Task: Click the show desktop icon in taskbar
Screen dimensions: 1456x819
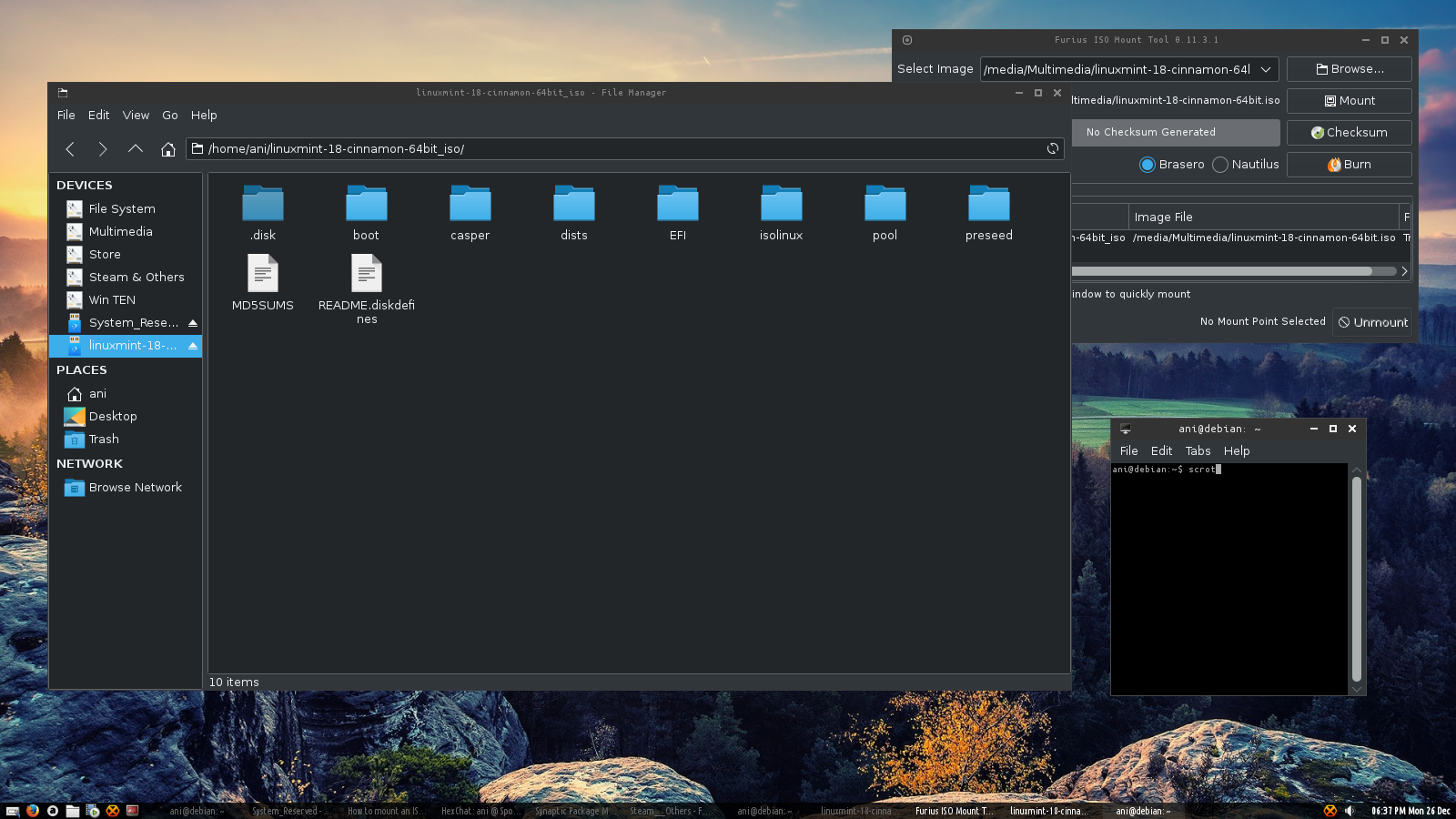Action: click(x=13, y=811)
